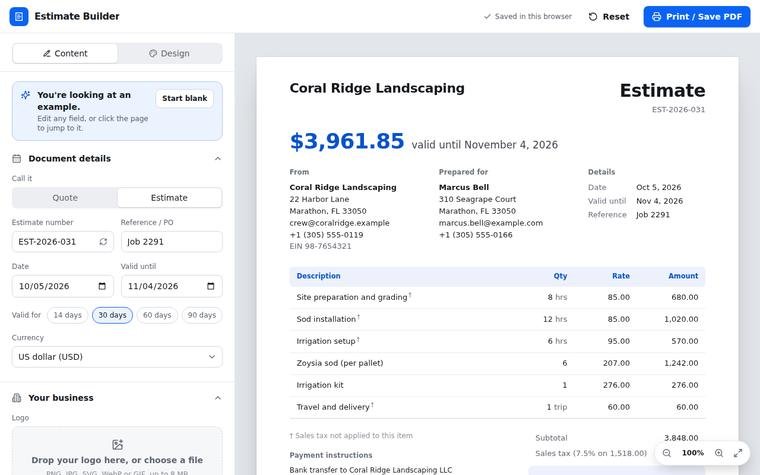Click EST-2026-031 number under Estimate heading
Image resolution: width=760 pixels, height=475 pixels.
pos(678,110)
